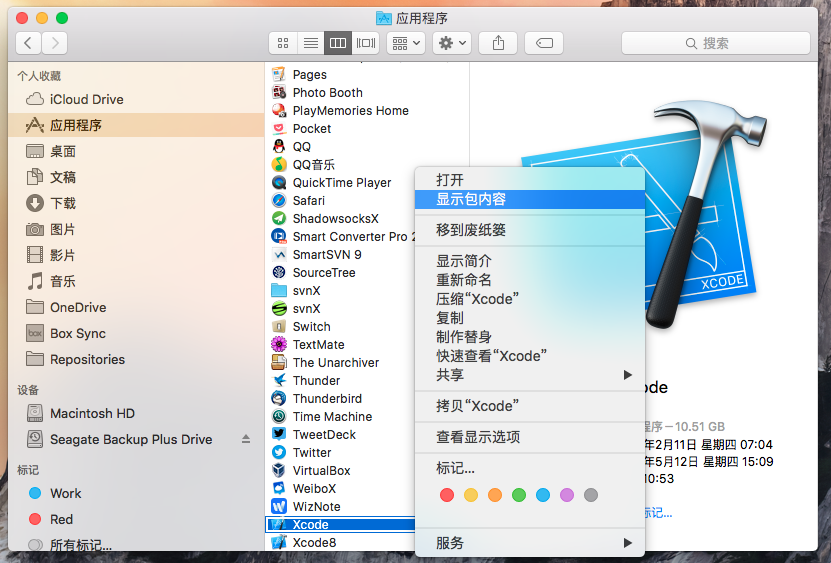Choose 显示简介 menu item
This screenshot has height=563, width=831.
pos(529,261)
